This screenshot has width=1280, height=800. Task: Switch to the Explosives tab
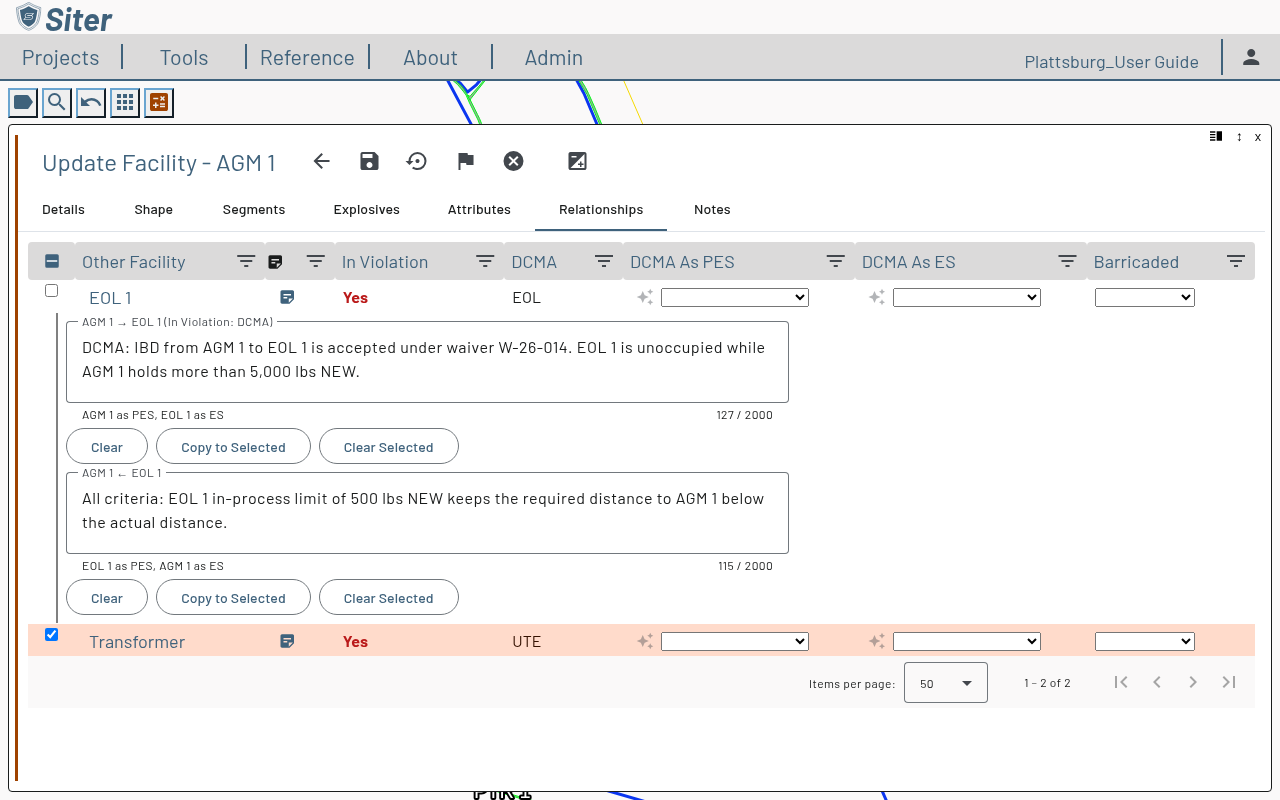click(x=367, y=209)
